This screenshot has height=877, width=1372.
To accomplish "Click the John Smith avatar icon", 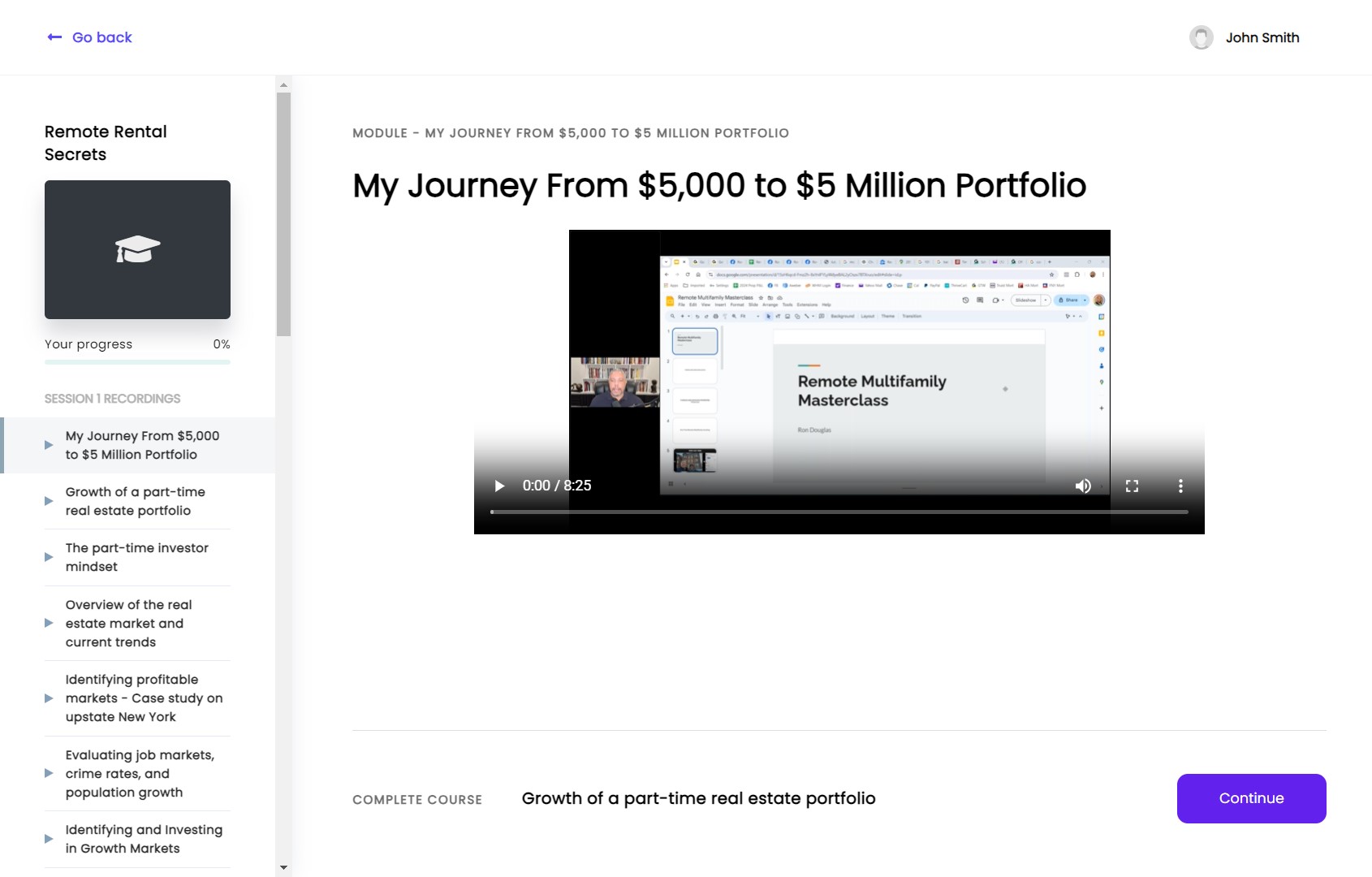I will [1201, 37].
